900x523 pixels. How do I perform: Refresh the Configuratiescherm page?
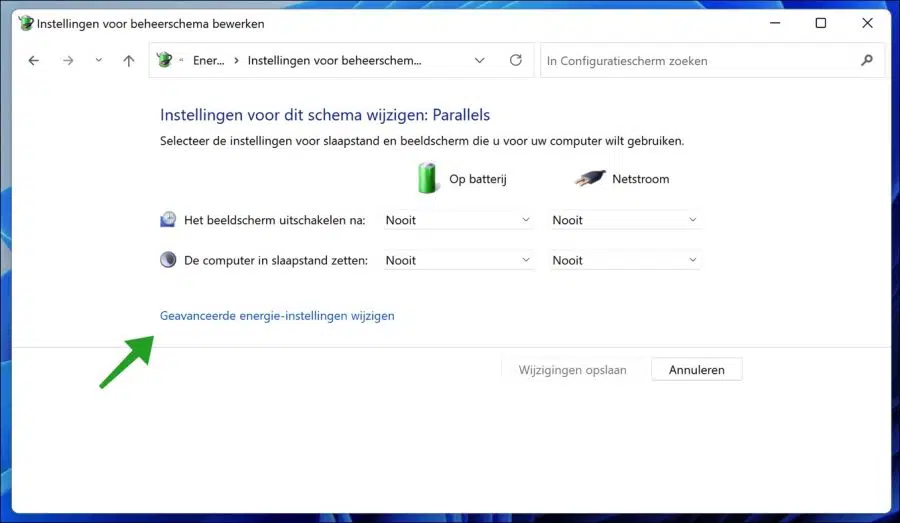click(515, 60)
